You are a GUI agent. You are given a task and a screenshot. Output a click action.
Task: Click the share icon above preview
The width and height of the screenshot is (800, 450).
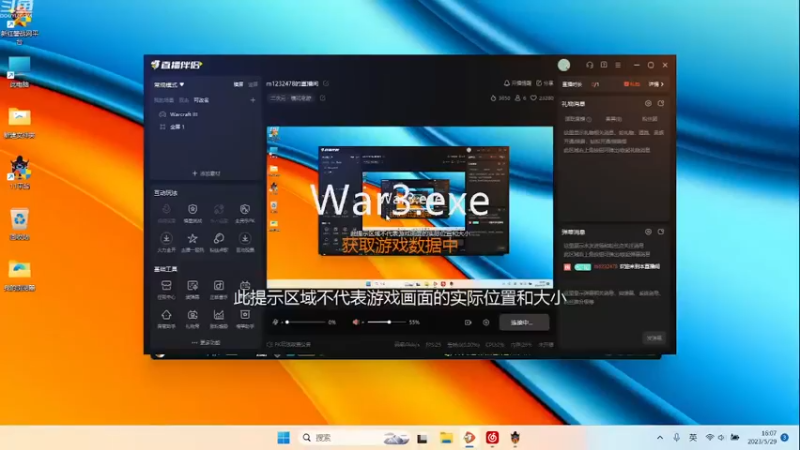(x=539, y=83)
